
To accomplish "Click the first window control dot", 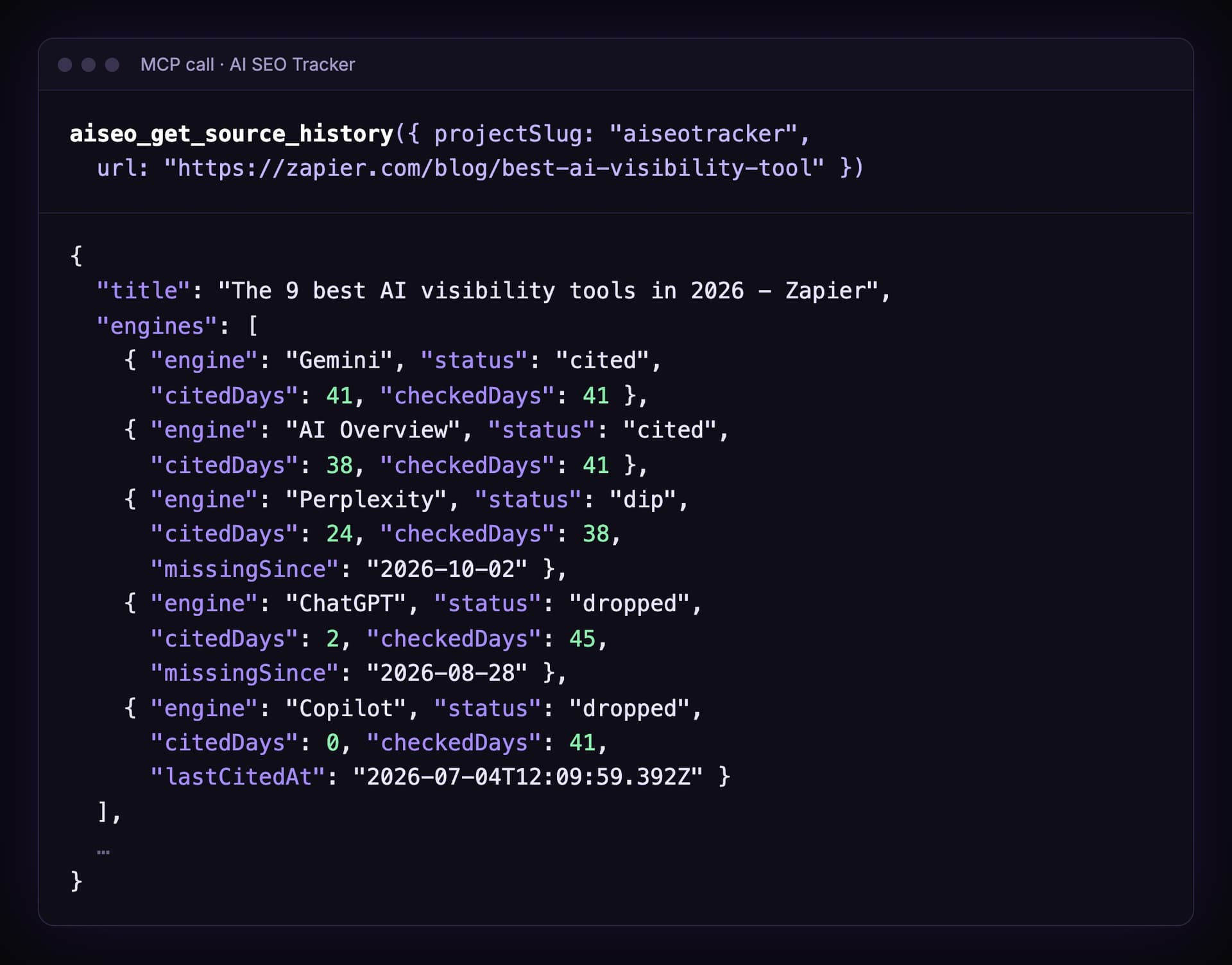I will [65, 65].
